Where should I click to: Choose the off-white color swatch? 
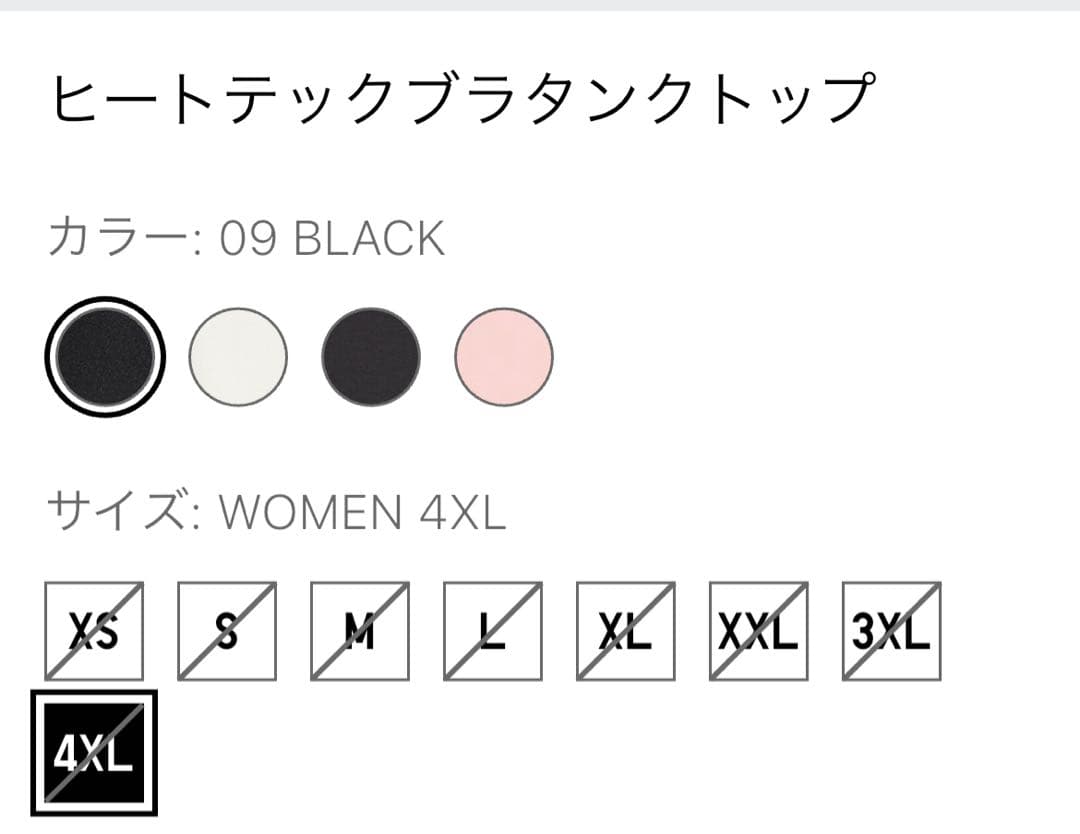pyautogui.click(x=238, y=356)
